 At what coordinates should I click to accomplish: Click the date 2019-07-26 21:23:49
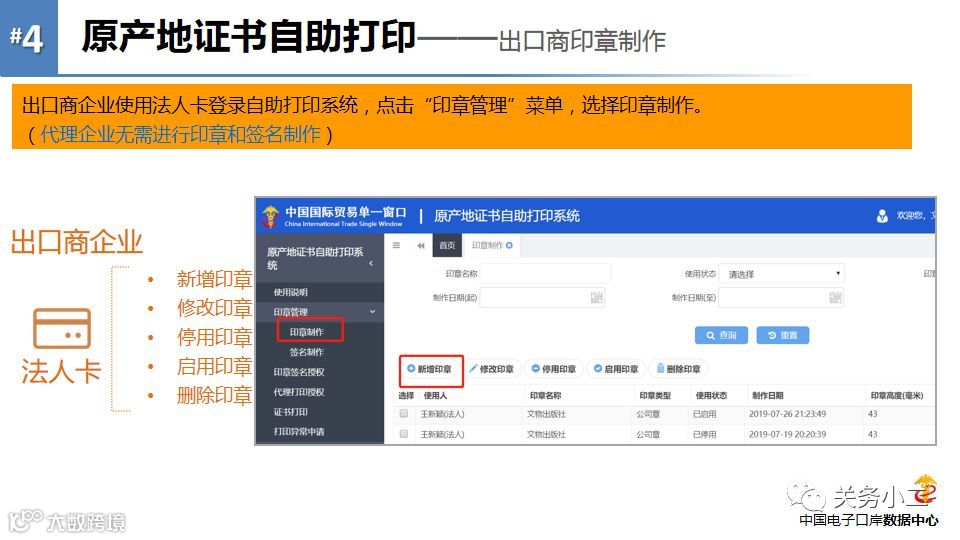[x=787, y=414]
